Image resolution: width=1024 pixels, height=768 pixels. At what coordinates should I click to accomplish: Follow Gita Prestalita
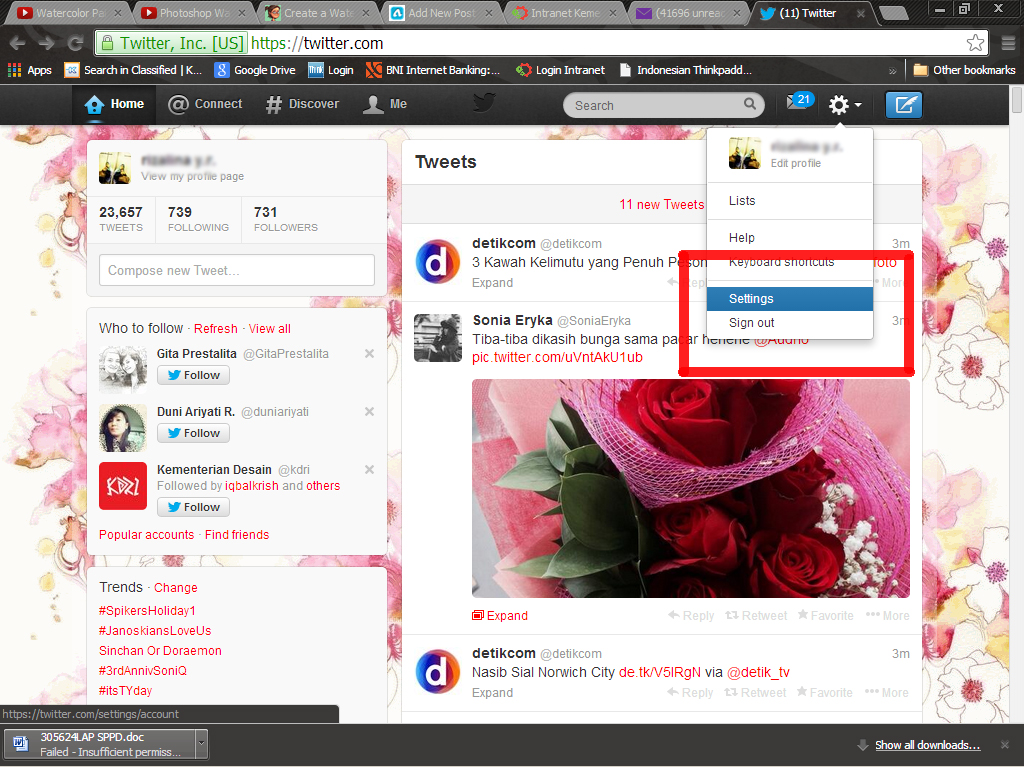[x=193, y=375]
